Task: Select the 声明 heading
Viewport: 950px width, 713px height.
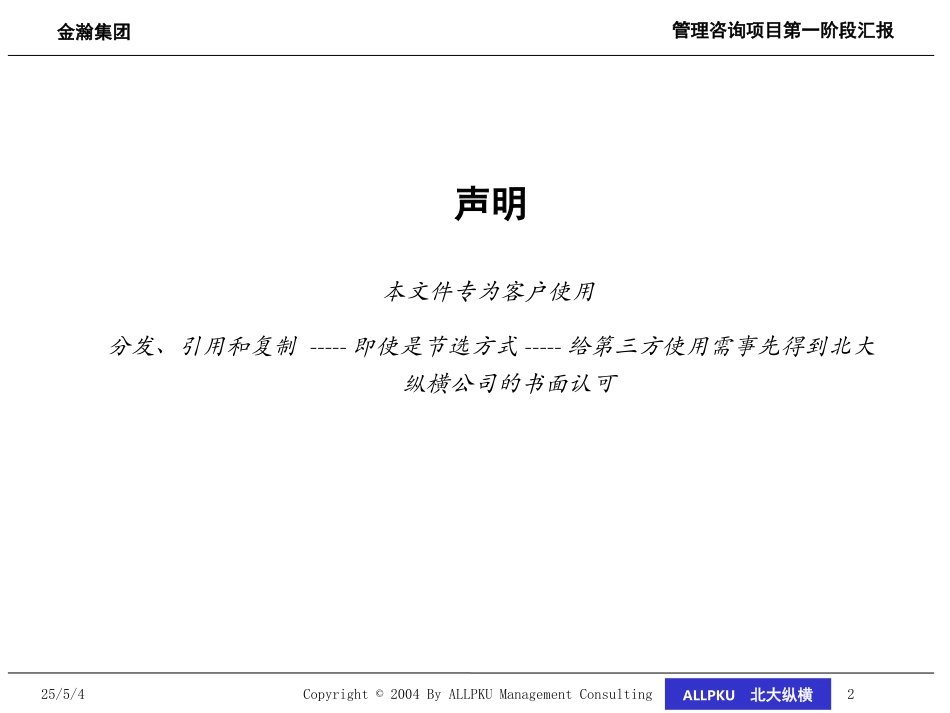Action: [x=491, y=204]
